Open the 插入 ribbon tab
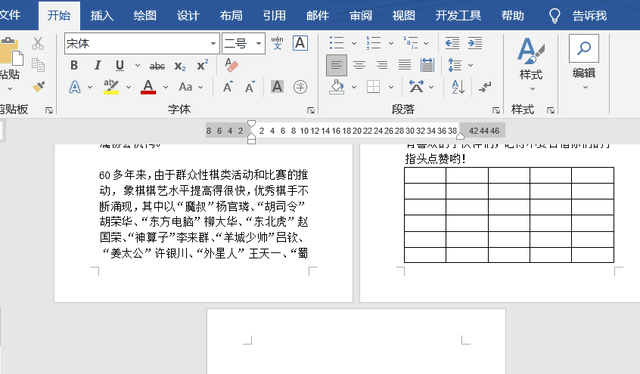 [x=102, y=16]
